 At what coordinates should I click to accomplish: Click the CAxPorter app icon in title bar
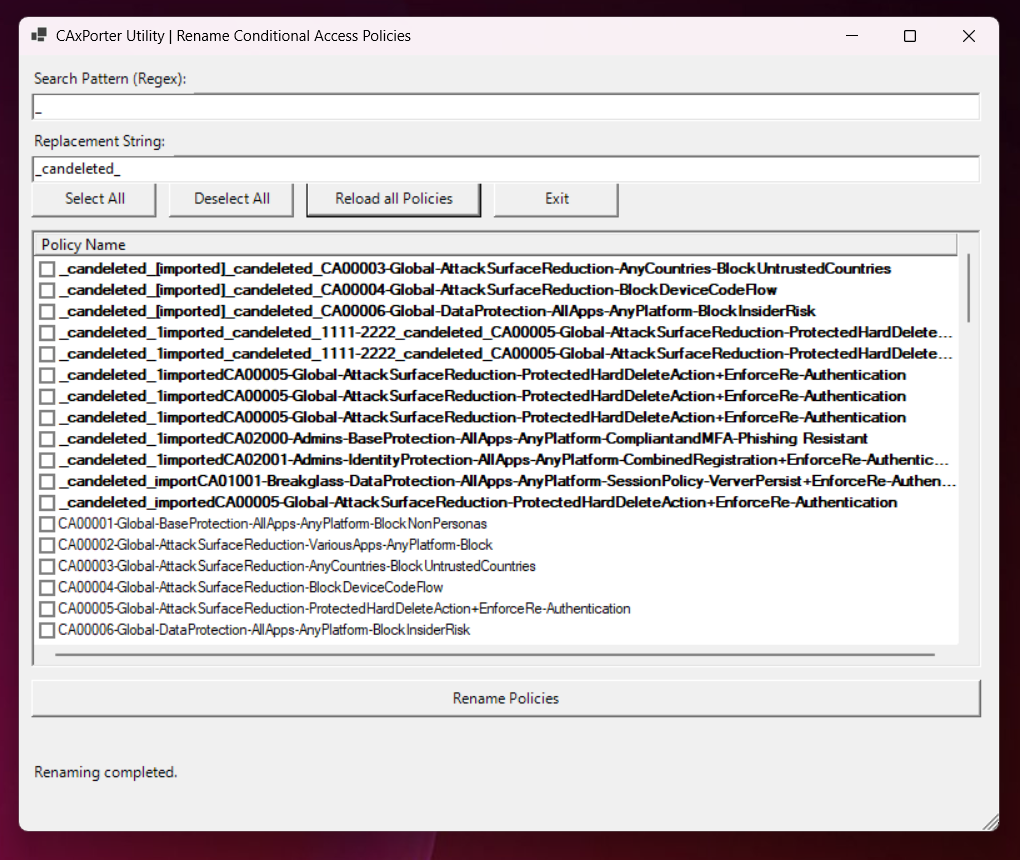click(x=39, y=36)
